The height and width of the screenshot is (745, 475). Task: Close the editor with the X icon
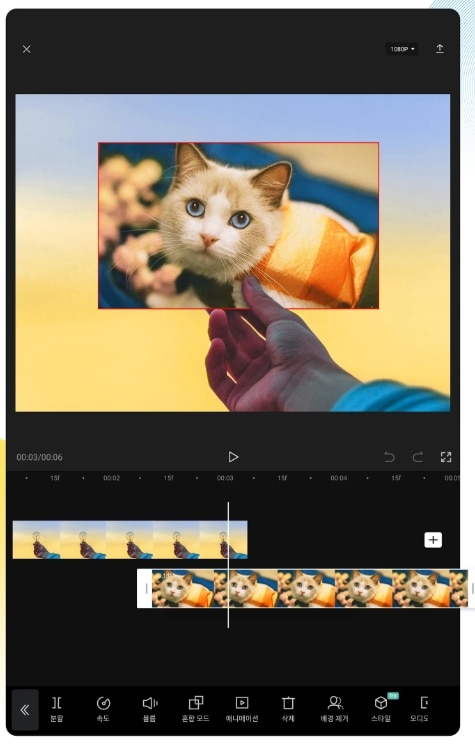[27, 49]
